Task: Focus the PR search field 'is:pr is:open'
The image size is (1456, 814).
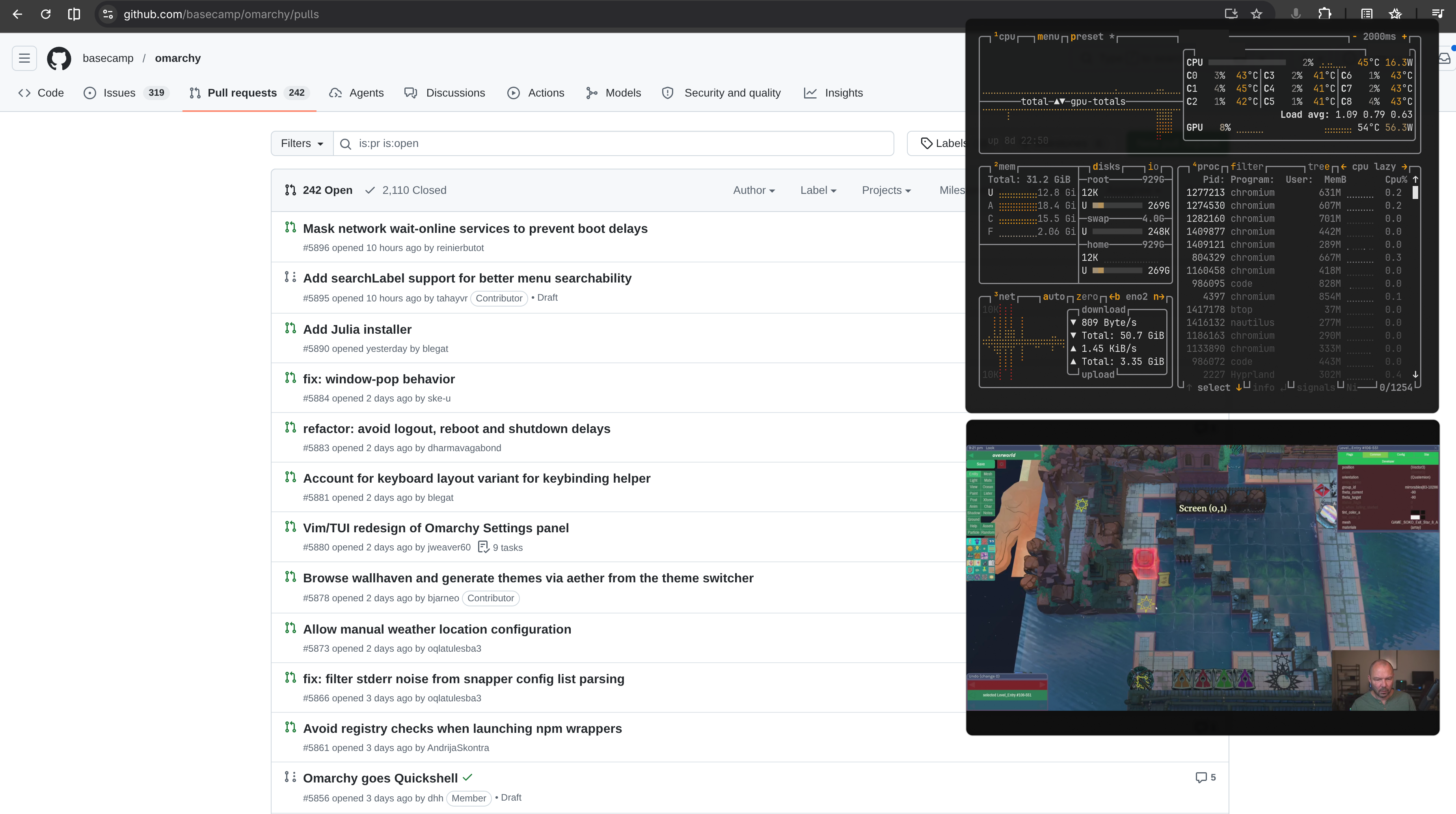Action: [x=614, y=143]
